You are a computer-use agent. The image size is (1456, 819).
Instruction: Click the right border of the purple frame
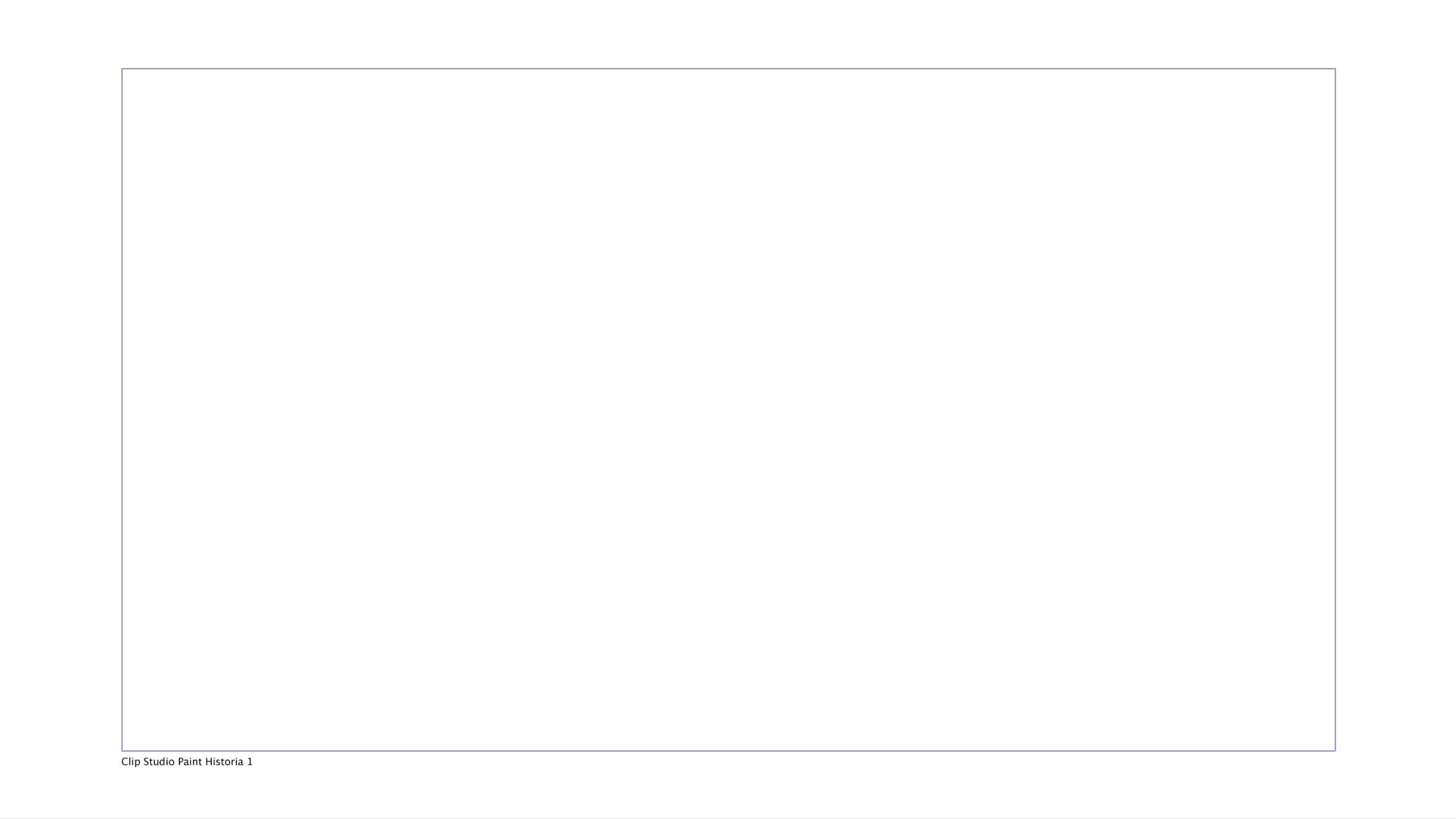pyautogui.click(x=1335, y=410)
